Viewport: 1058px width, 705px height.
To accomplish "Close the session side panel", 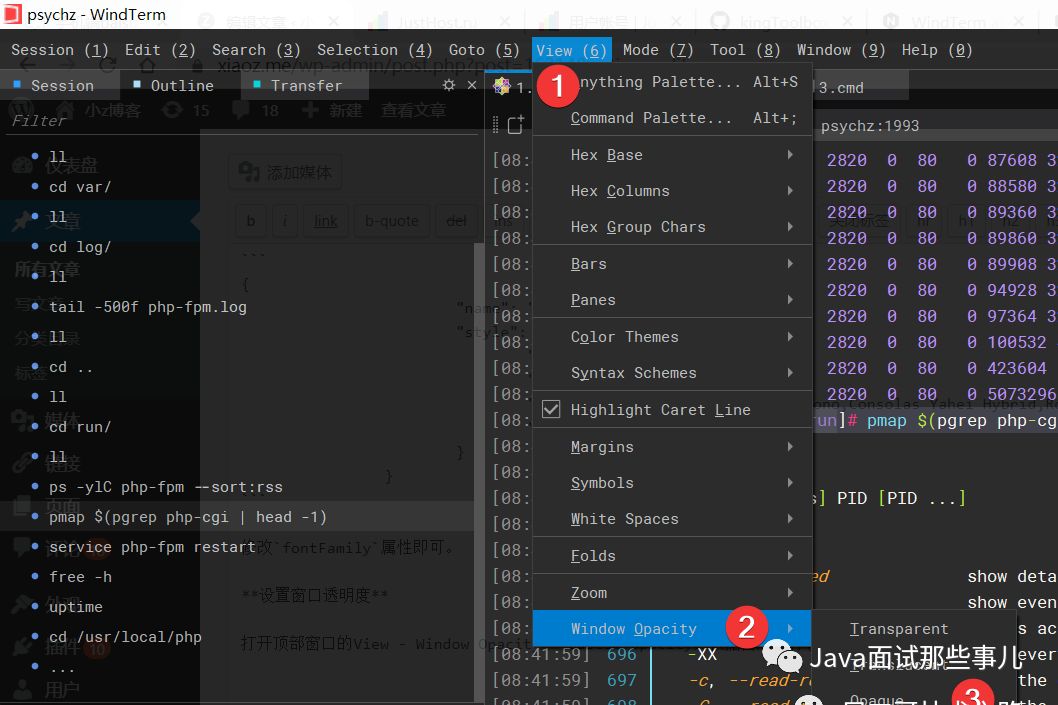I will pos(472,85).
